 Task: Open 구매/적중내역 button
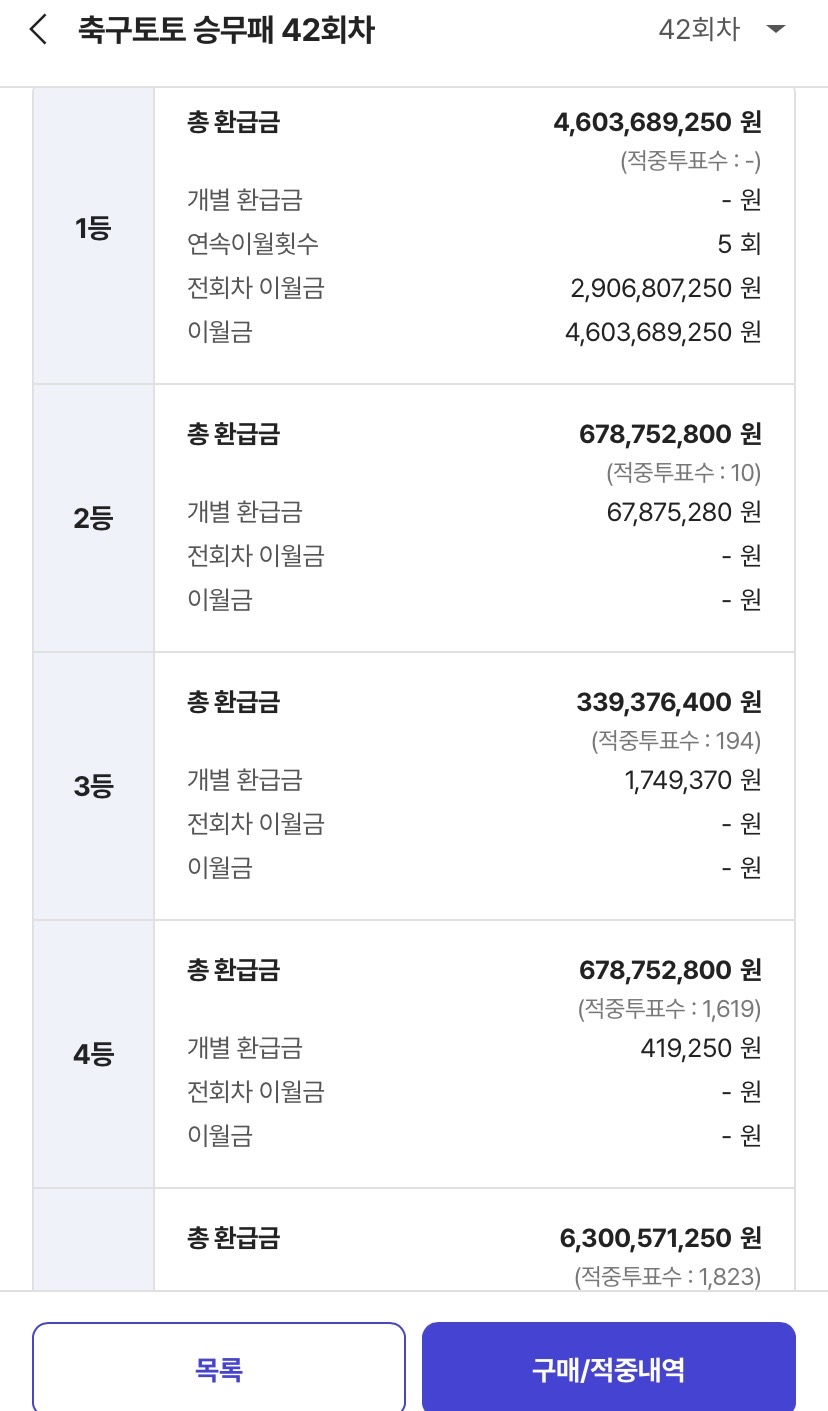click(609, 1368)
